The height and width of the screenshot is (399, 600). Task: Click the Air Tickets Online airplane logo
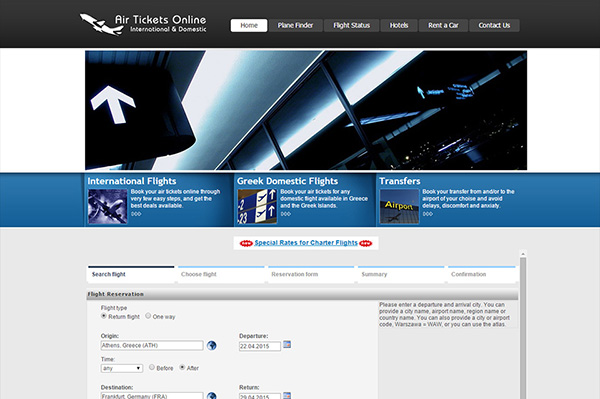point(143,24)
